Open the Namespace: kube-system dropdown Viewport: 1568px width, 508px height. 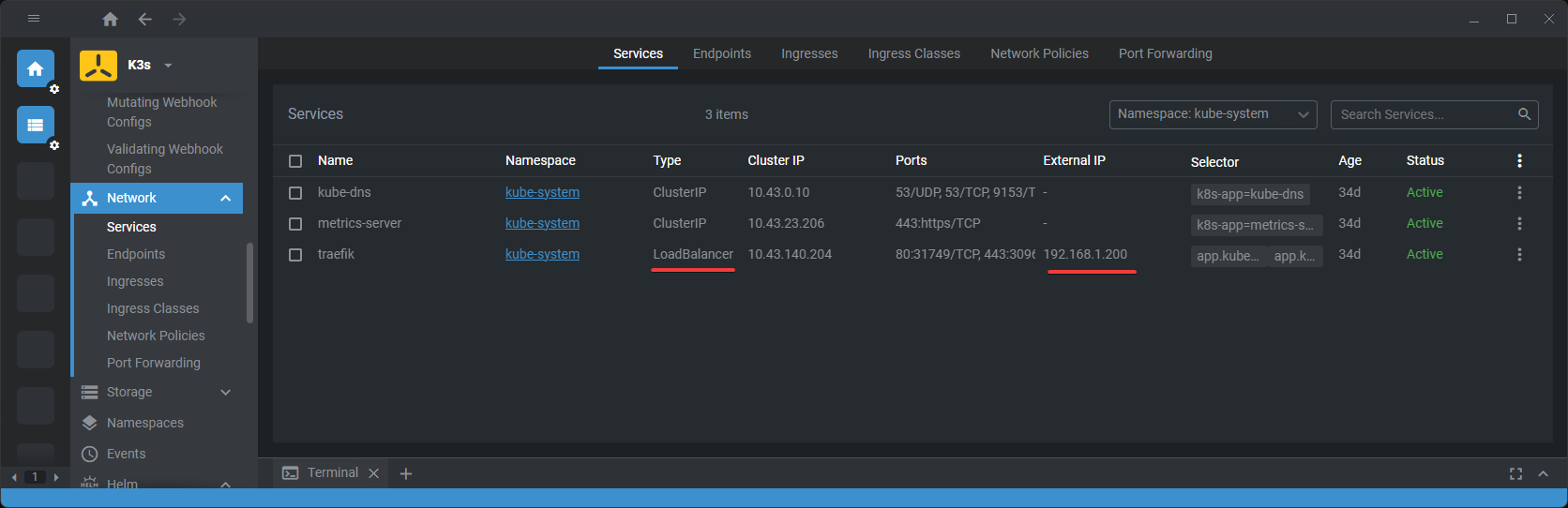click(x=1213, y=114)
